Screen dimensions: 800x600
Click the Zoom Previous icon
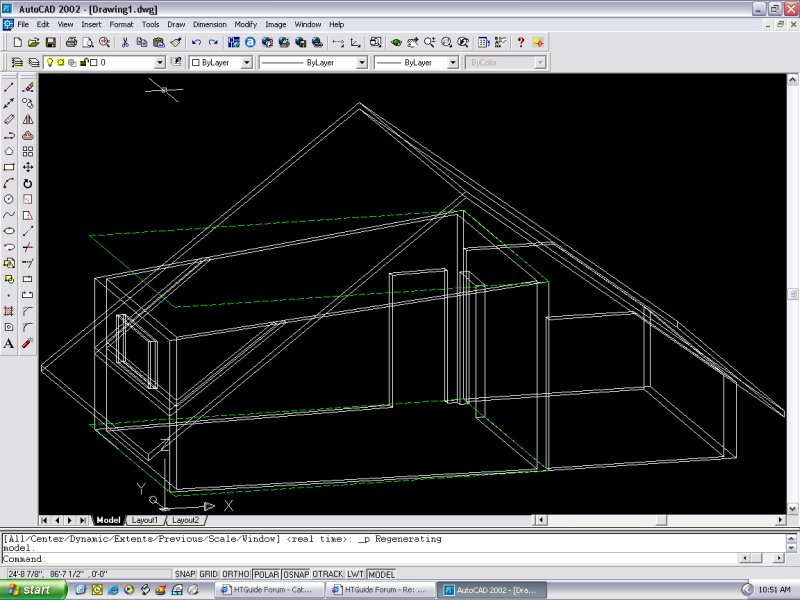463,42
